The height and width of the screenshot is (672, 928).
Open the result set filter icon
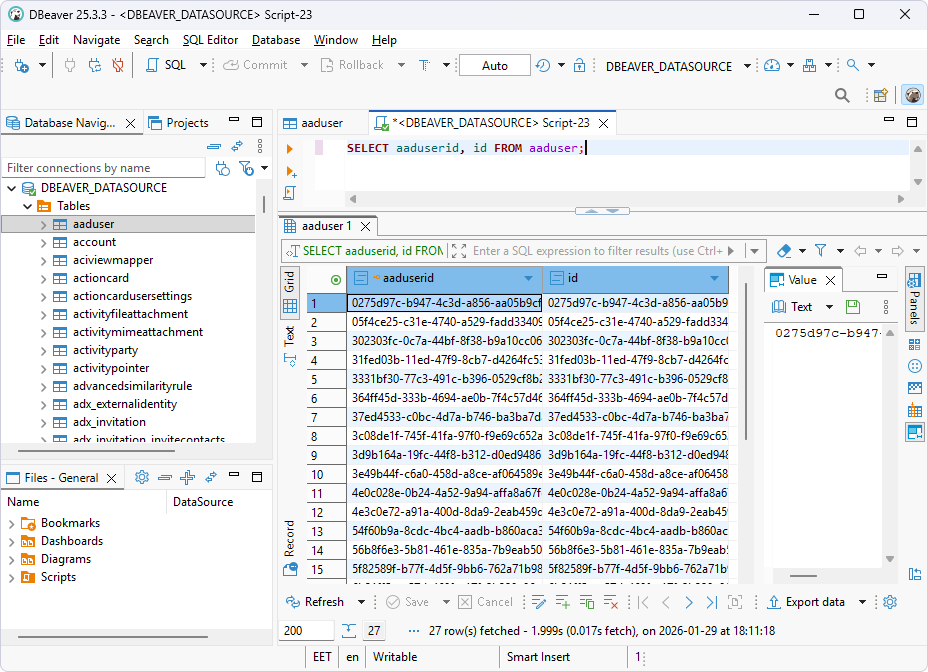click(x=822, y=250)
